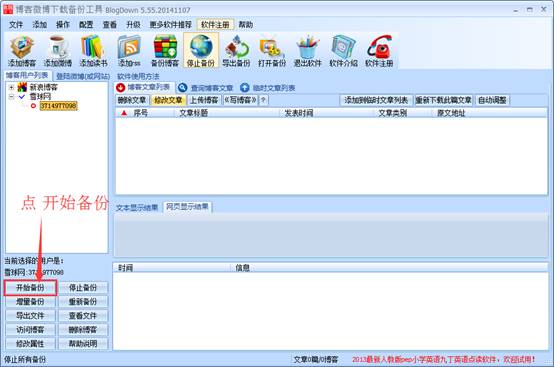Viewport: 554px width, 367px height.
Task: Click the 导出文件 button
Action: coord(30,316)
